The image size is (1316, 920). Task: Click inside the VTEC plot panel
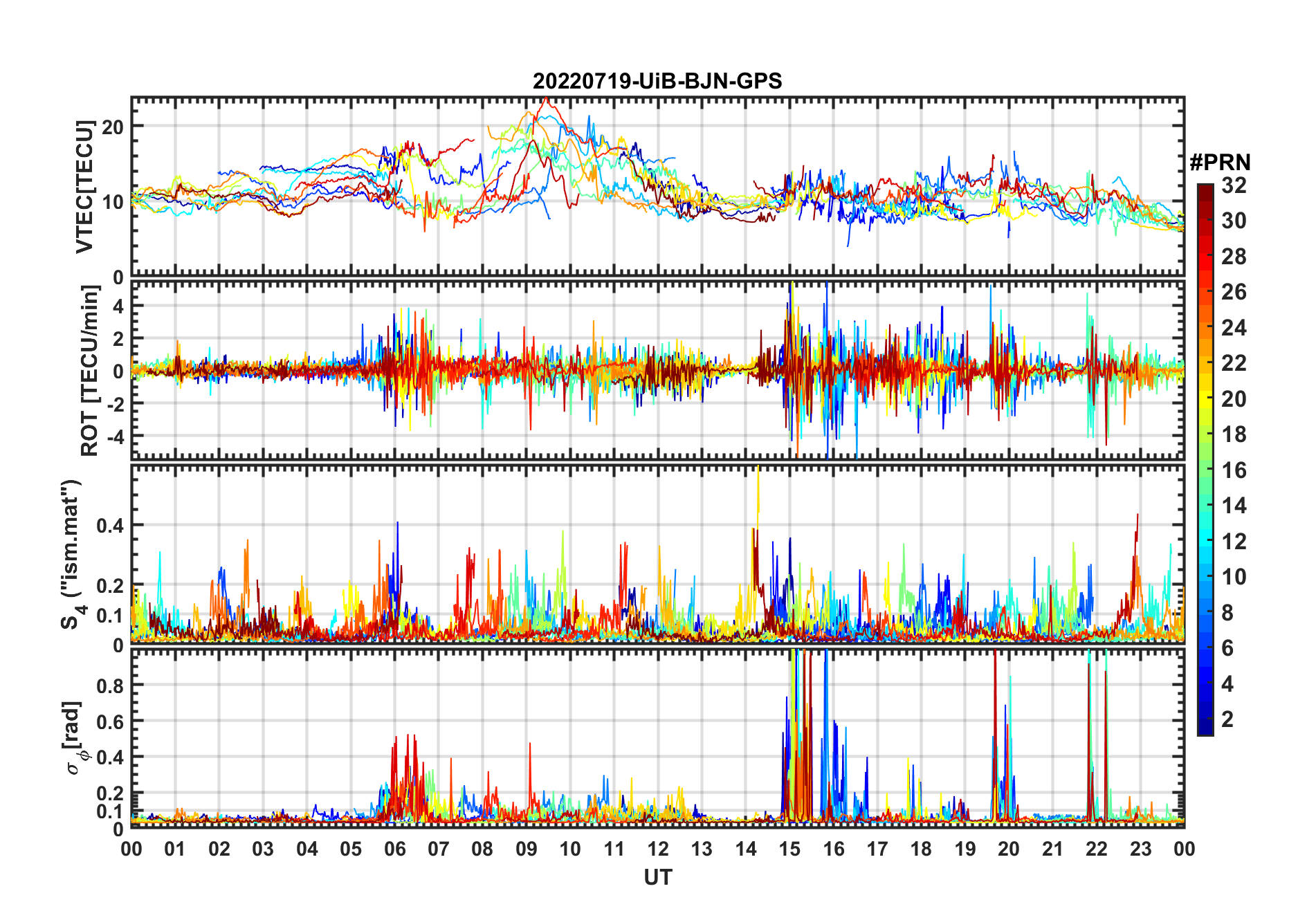658,187
